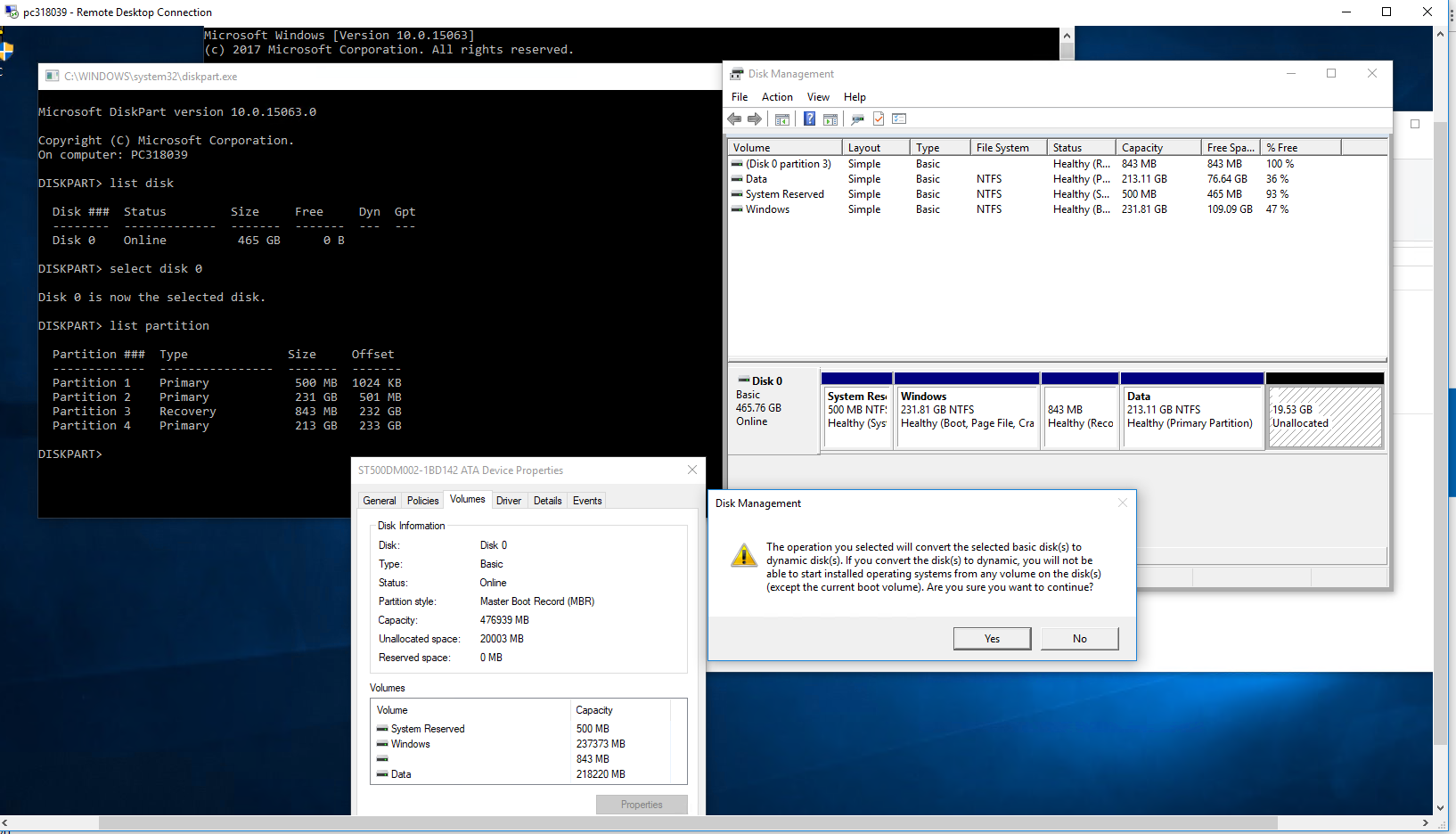This screenshot has height=834, width=1456.
Task: Click the Remote Desktop Connection title icon
Action: 12,12
